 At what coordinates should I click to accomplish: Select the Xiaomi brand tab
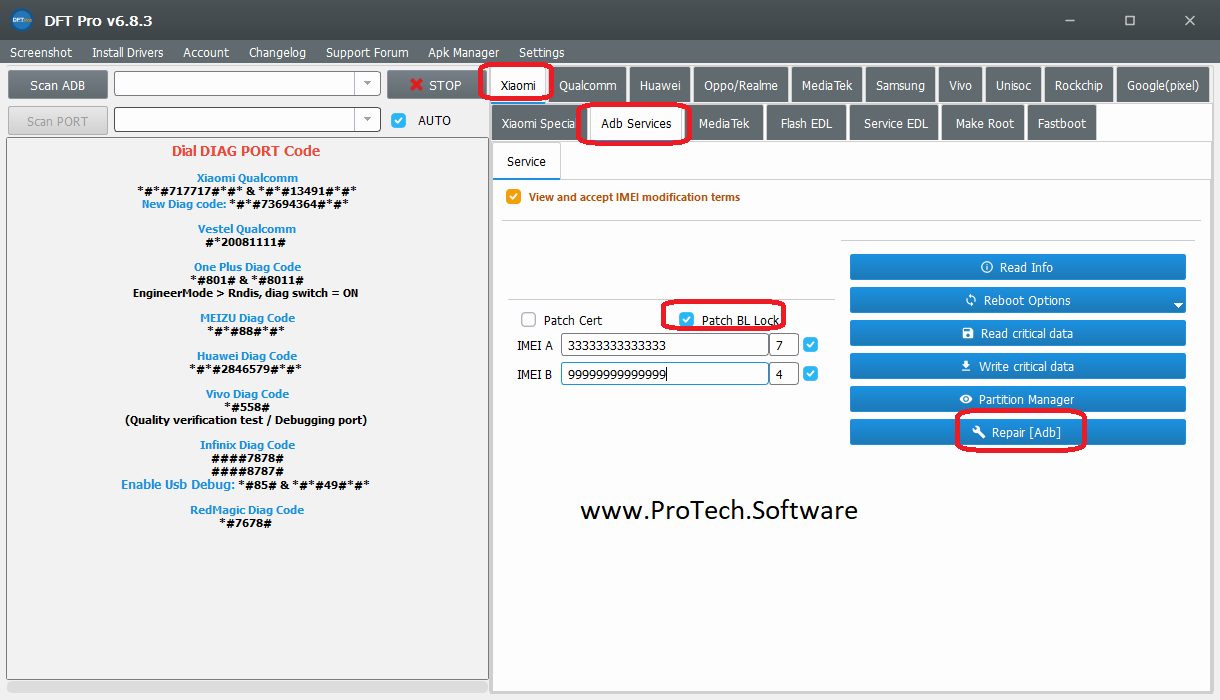coord(518,85)
